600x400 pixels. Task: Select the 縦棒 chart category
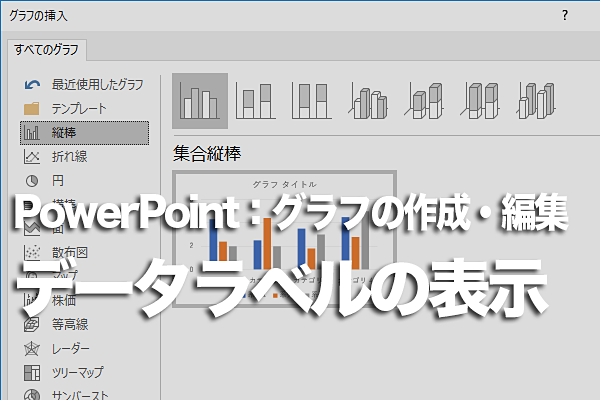(x=84, y=133)
